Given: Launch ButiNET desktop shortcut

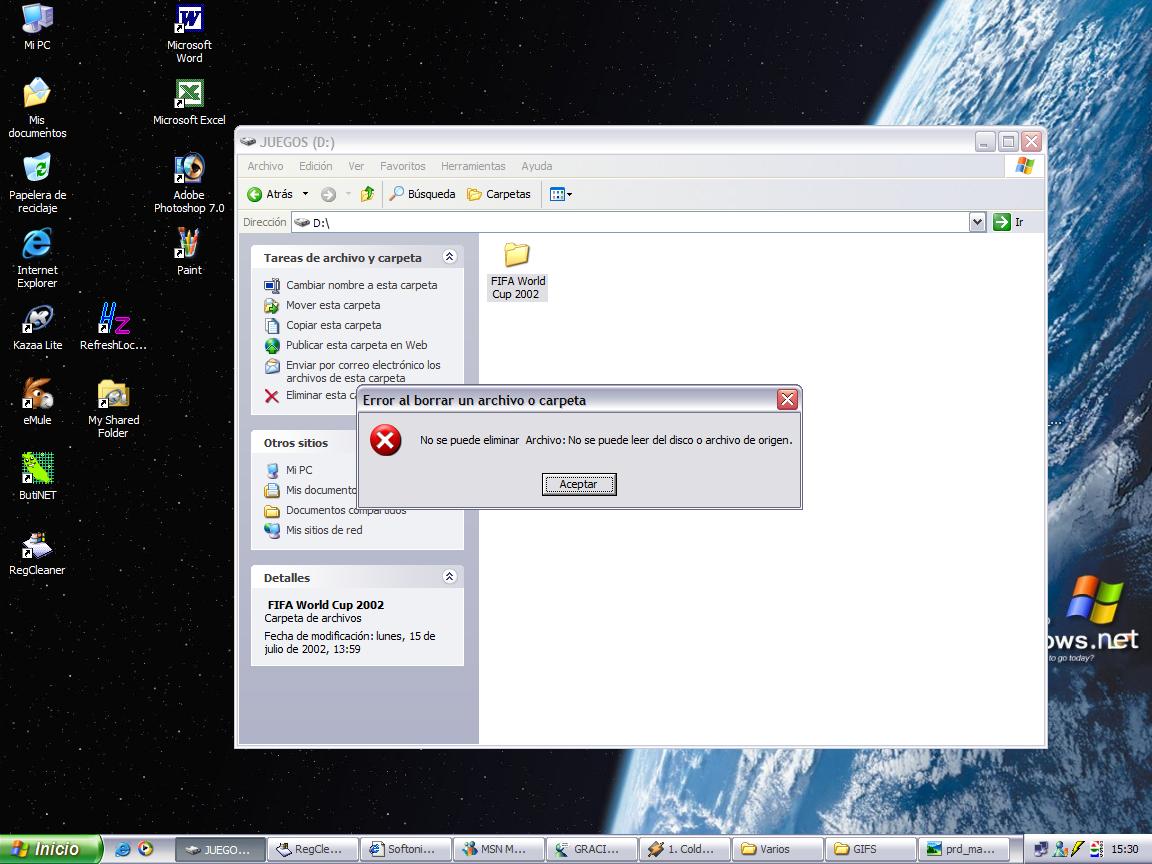Looking at the screenshot, I should (x=37, y=478).
